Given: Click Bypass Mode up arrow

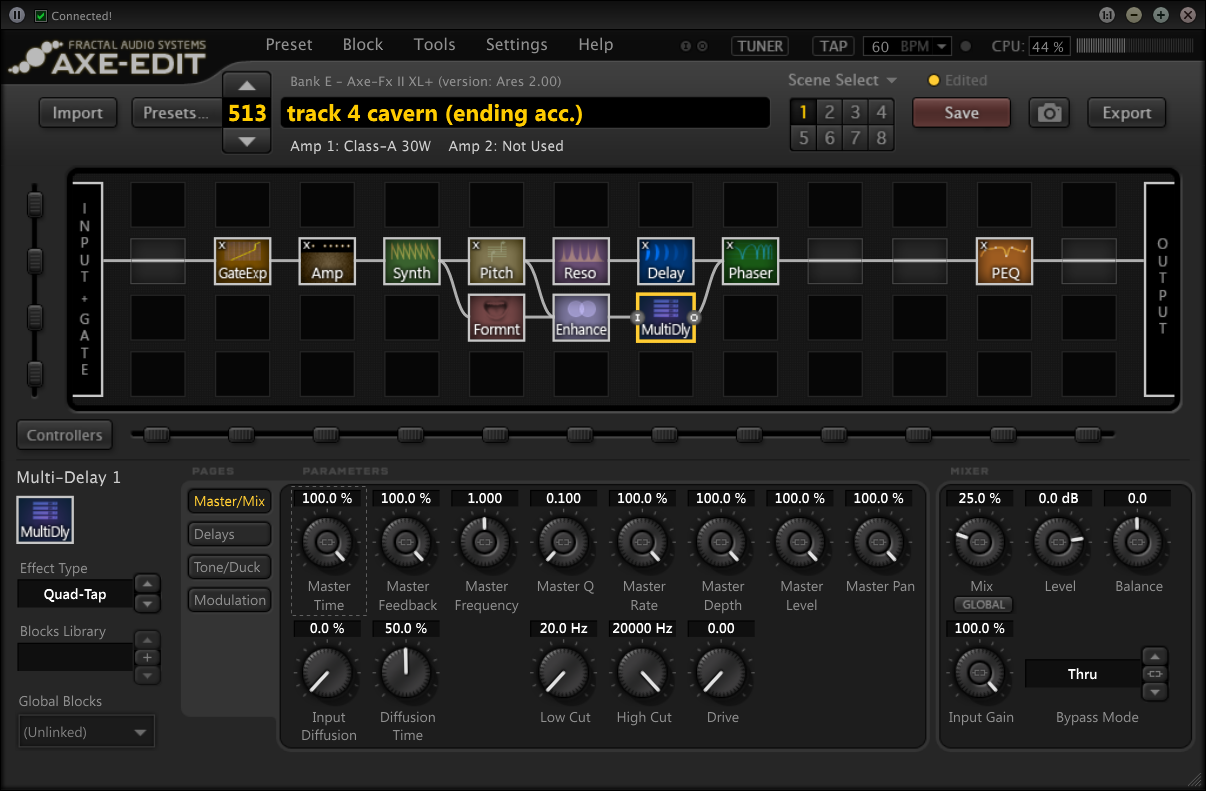Looking at the screenshot, I should coord(1155,657).
